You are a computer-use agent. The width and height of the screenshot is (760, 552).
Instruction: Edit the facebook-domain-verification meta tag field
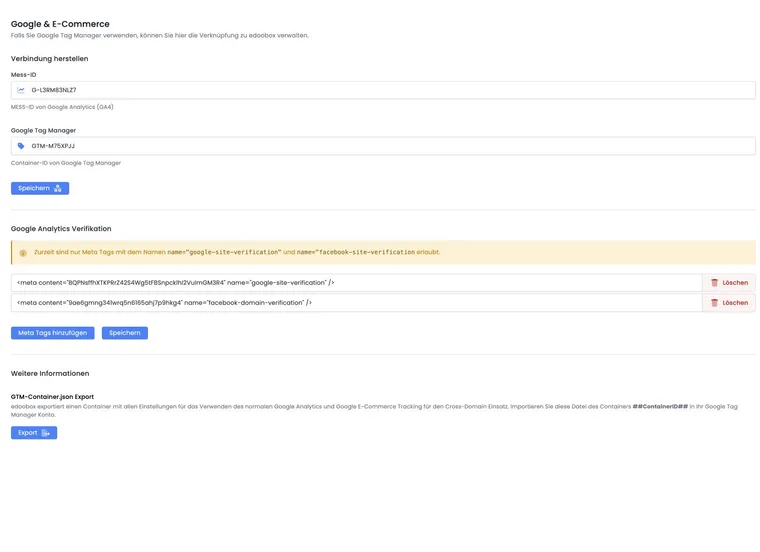356,303
